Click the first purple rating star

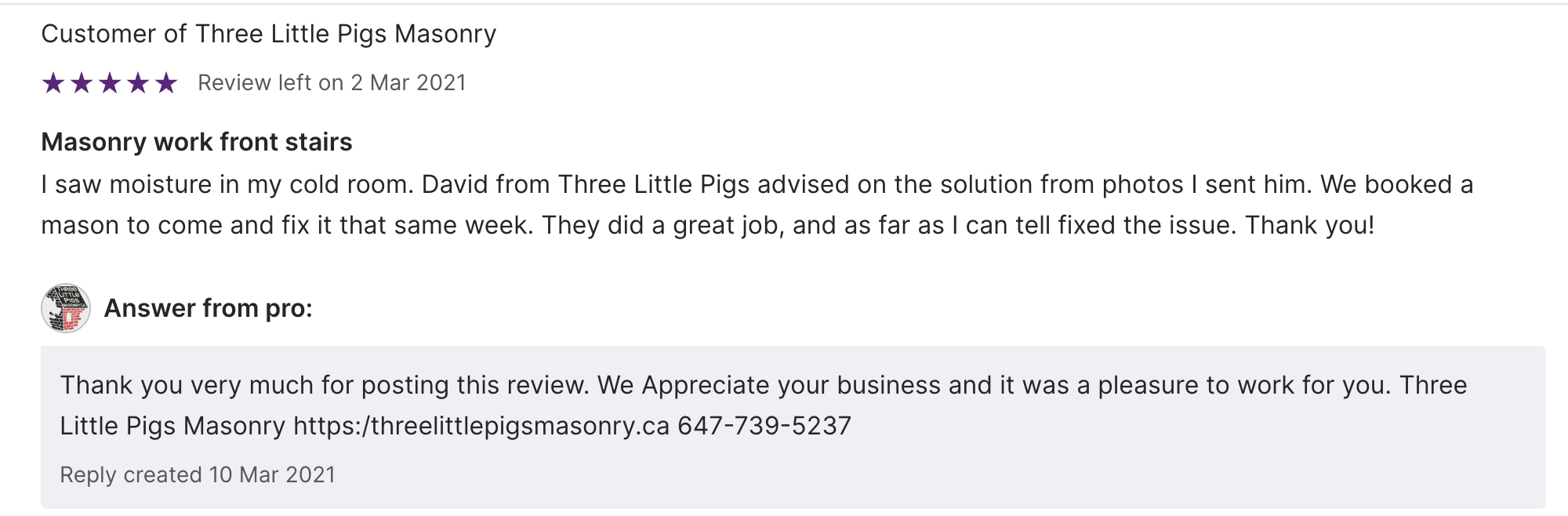tap(53, 82)
